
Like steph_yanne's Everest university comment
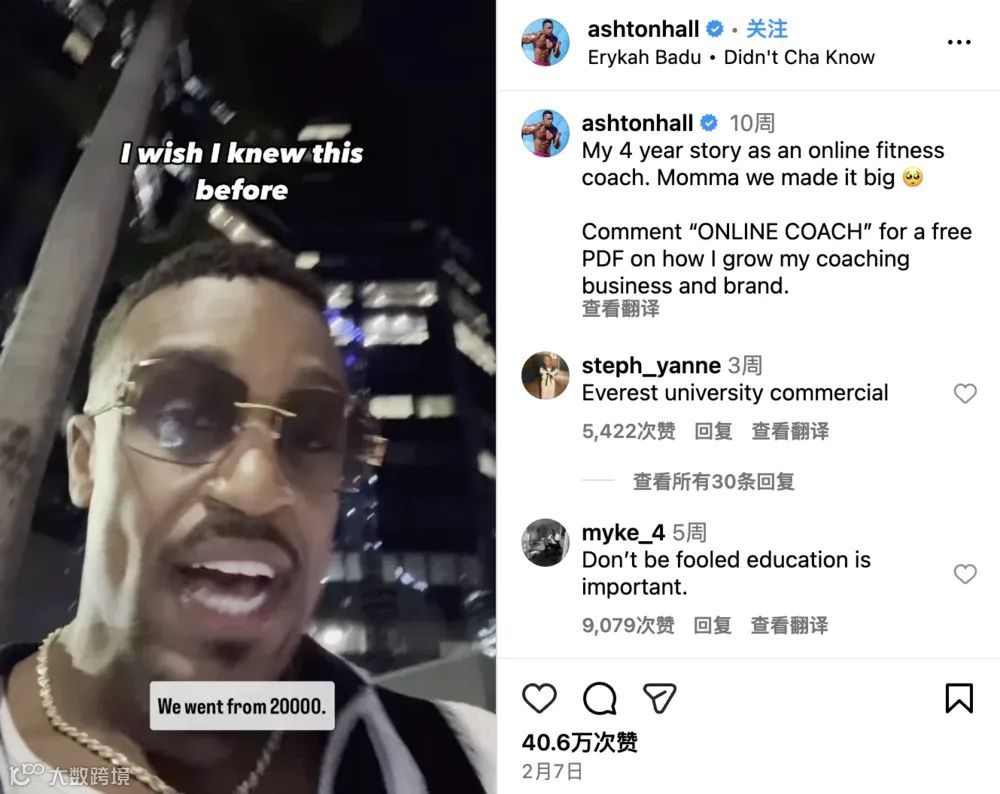click(x=965, y=393)
